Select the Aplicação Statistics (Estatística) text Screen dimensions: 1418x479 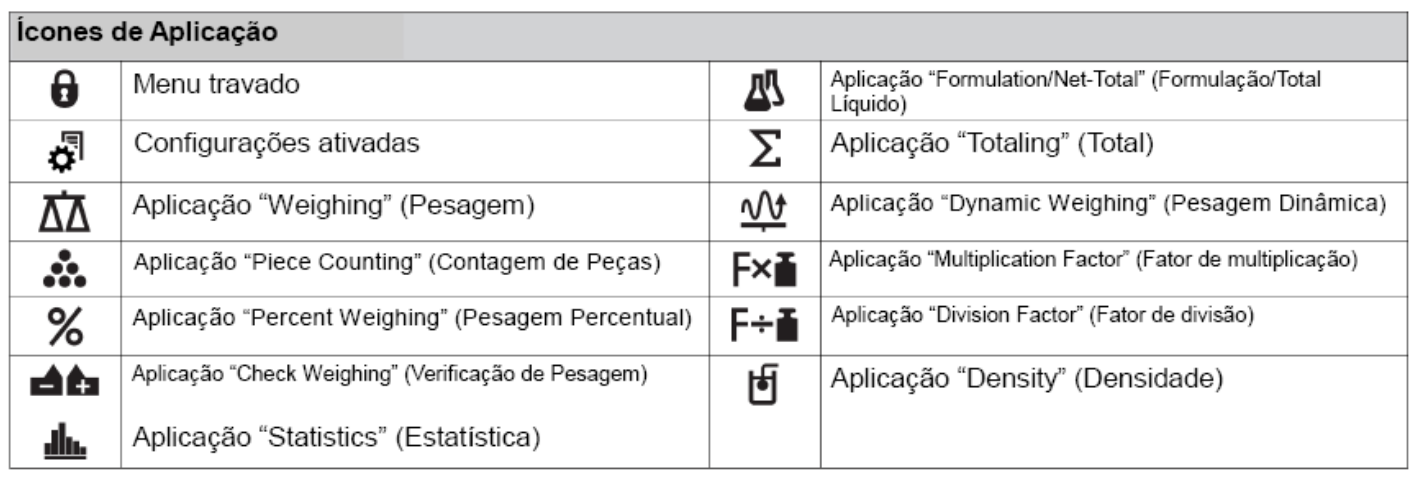coord(337,437)
